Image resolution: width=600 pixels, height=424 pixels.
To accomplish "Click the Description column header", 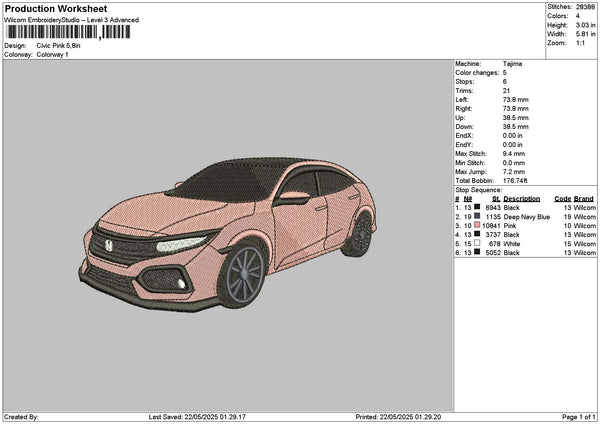I will click(x=522, y=199).
